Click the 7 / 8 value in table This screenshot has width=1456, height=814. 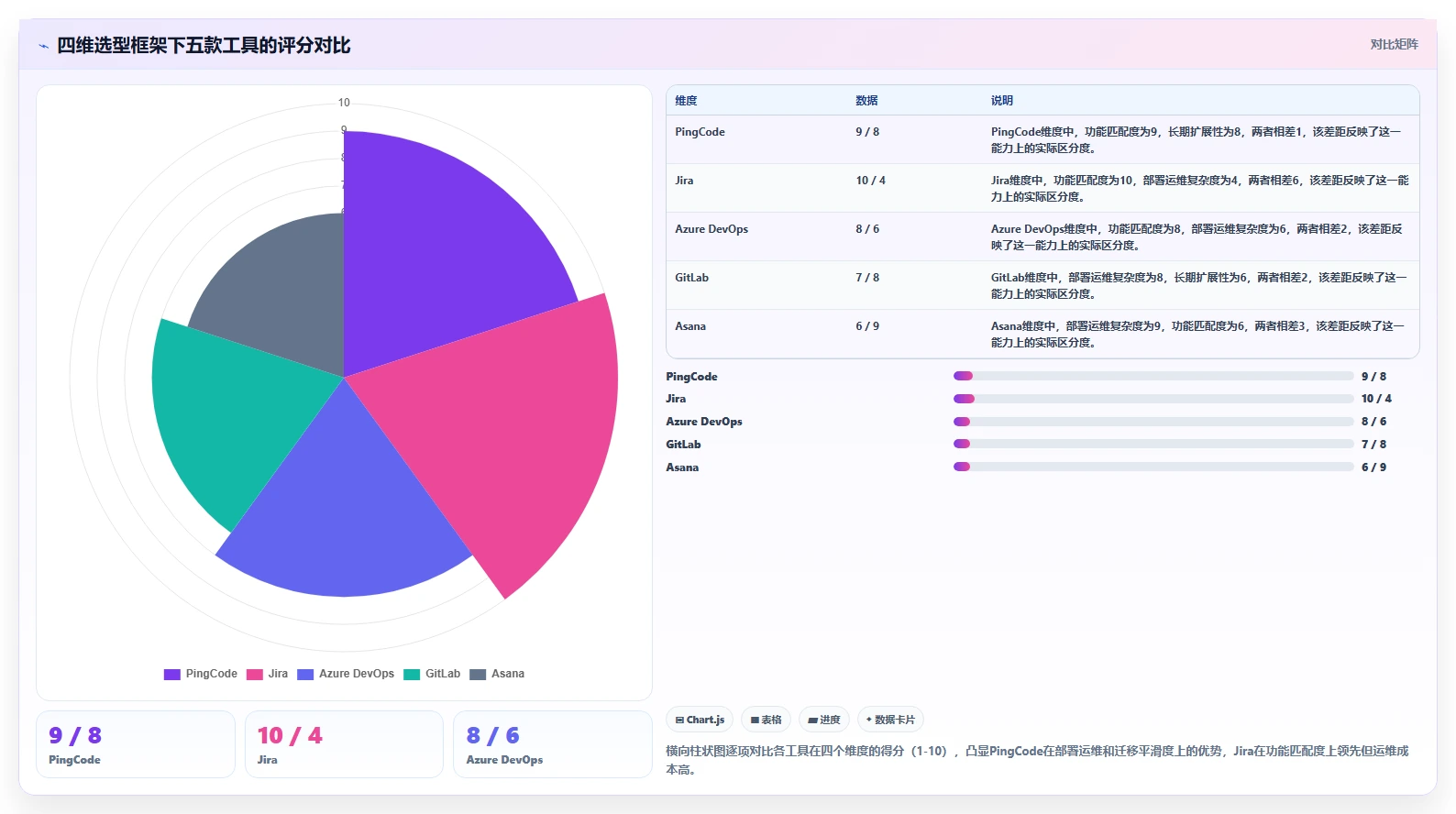[x=867, y=278]
